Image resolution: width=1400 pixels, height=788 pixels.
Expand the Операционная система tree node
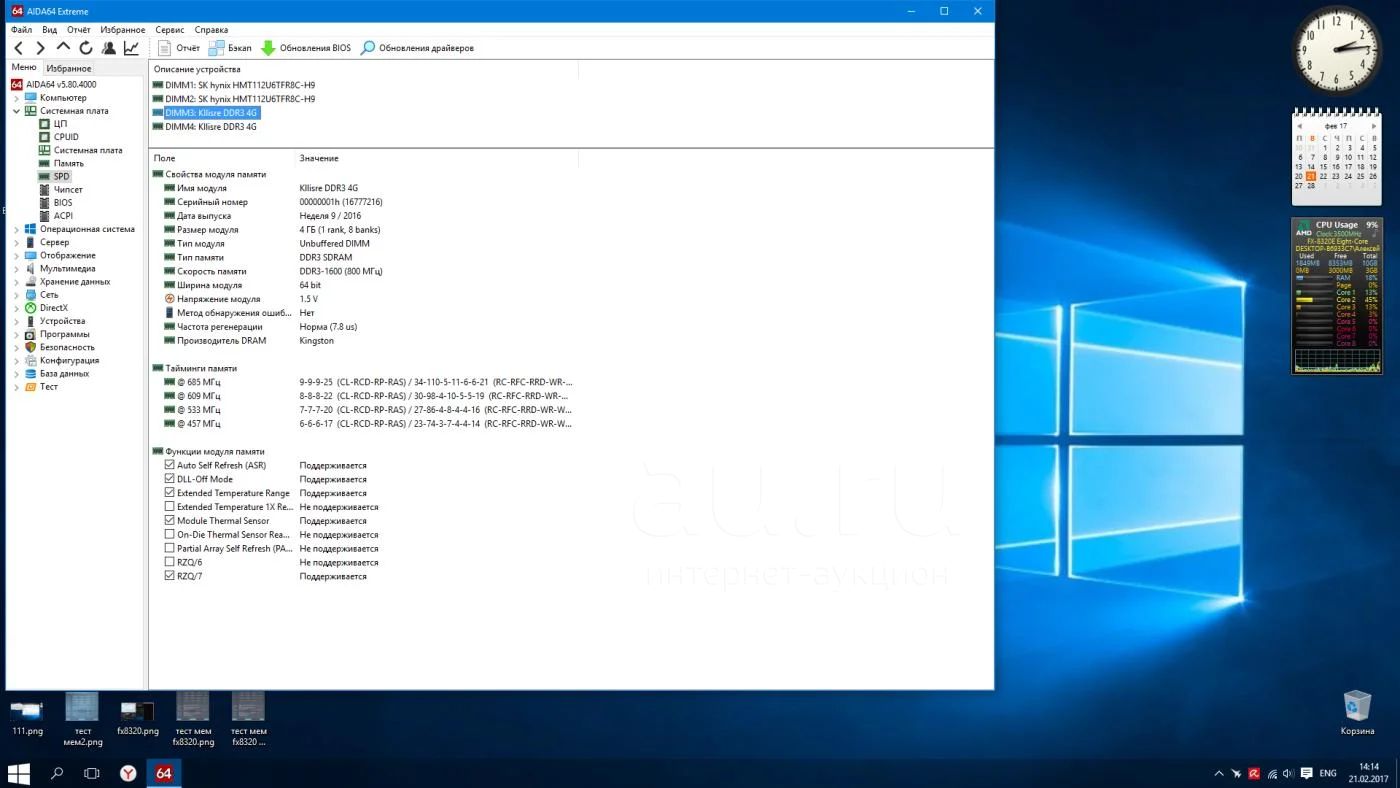[17, 229]
